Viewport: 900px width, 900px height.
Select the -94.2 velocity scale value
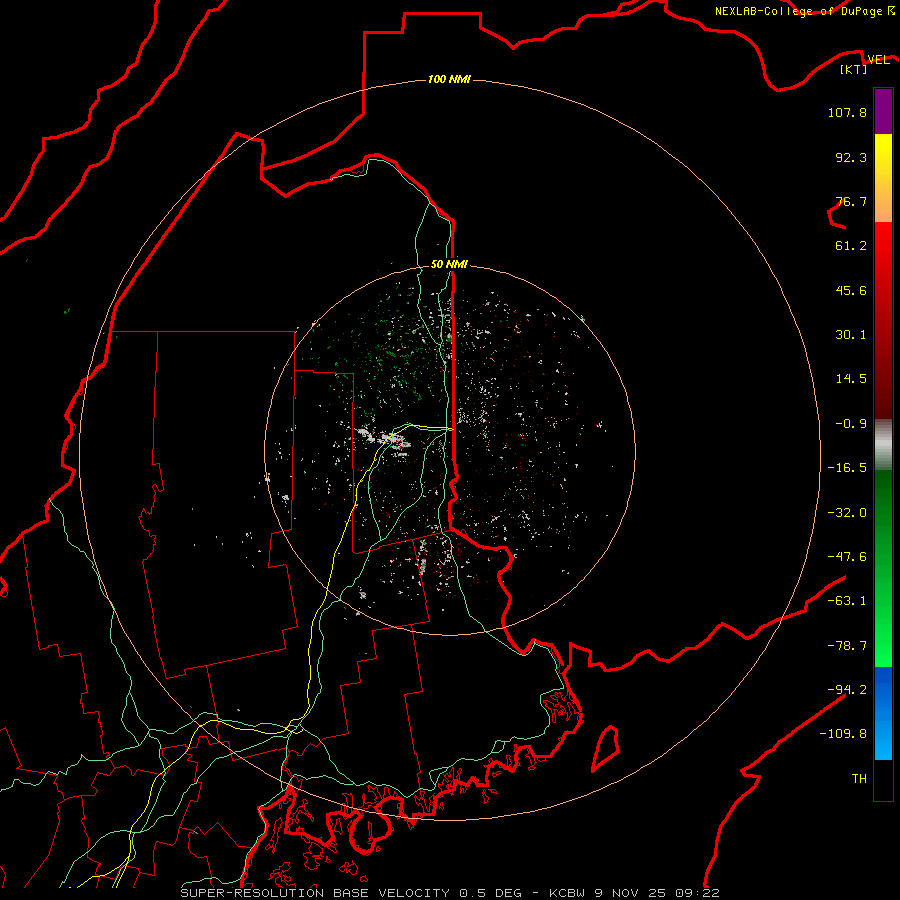(847, 689)
